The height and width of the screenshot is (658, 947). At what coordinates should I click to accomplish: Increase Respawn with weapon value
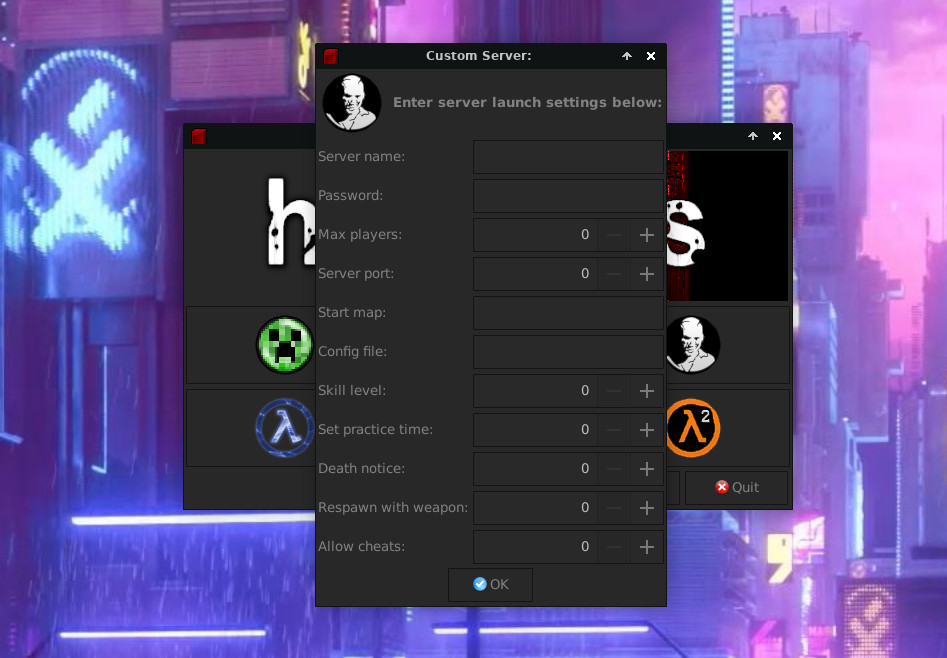646,507
